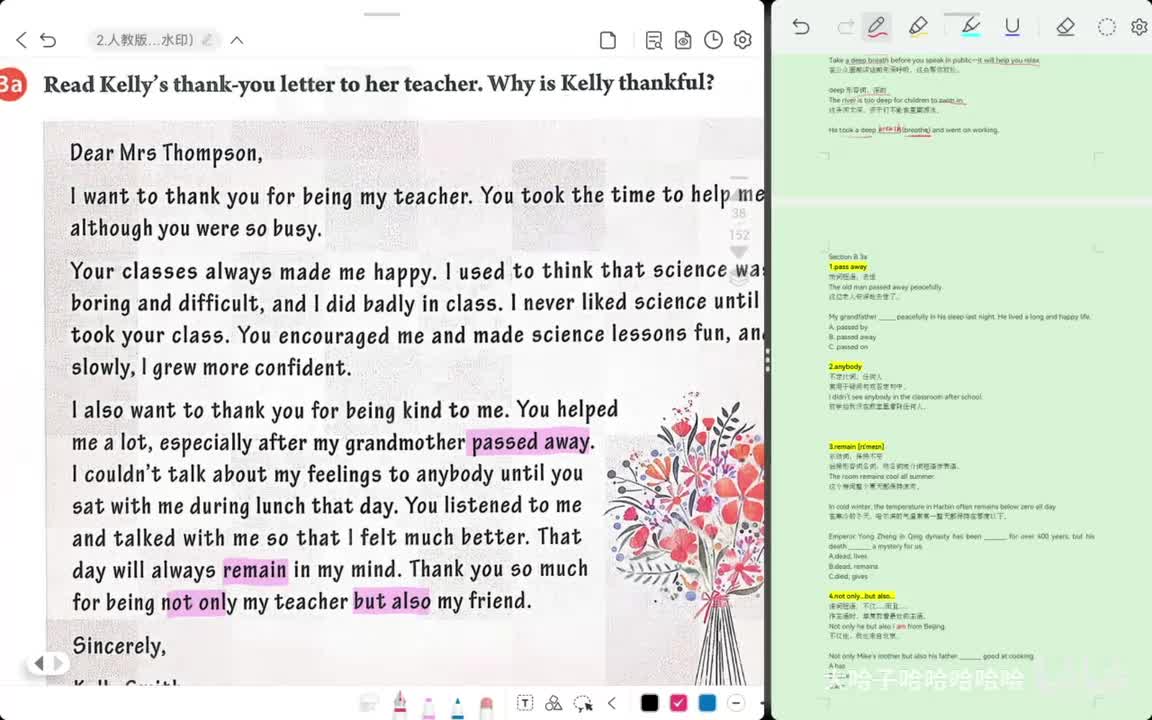Undo in the left document window

pyautogui.click(x=48, y=40)
